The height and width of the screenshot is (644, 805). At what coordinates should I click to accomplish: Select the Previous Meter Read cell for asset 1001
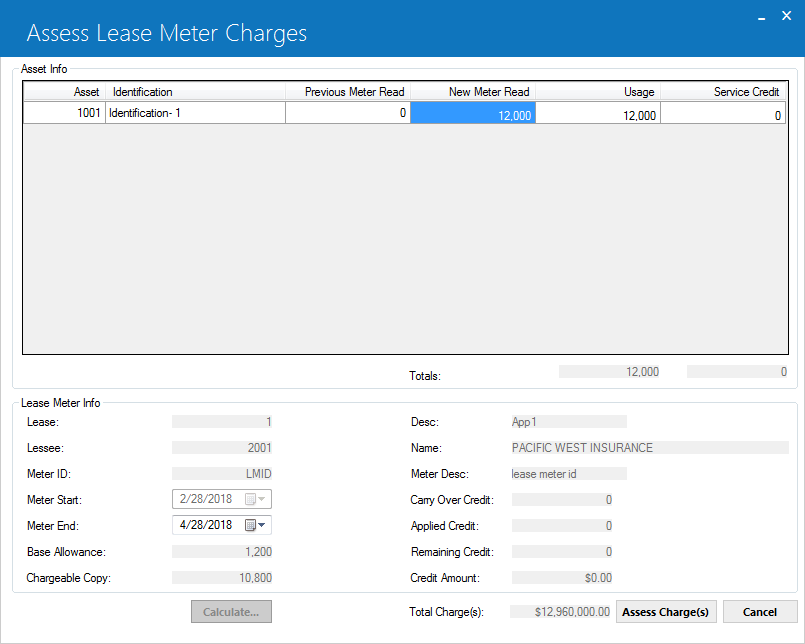[x=348, y=113]
